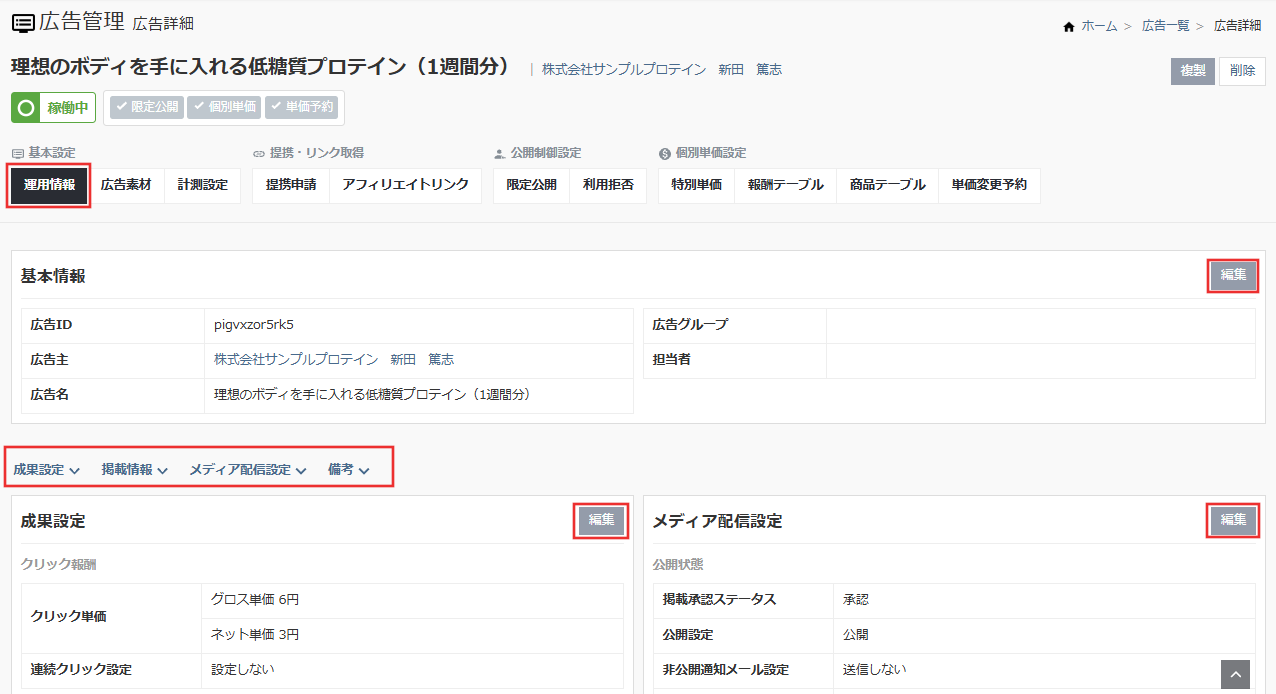Image resolution: width=1276 pixels, height=694 pixels.
Task: Expand the 成果設定 anchor dropdown
Action: (47, 469)
